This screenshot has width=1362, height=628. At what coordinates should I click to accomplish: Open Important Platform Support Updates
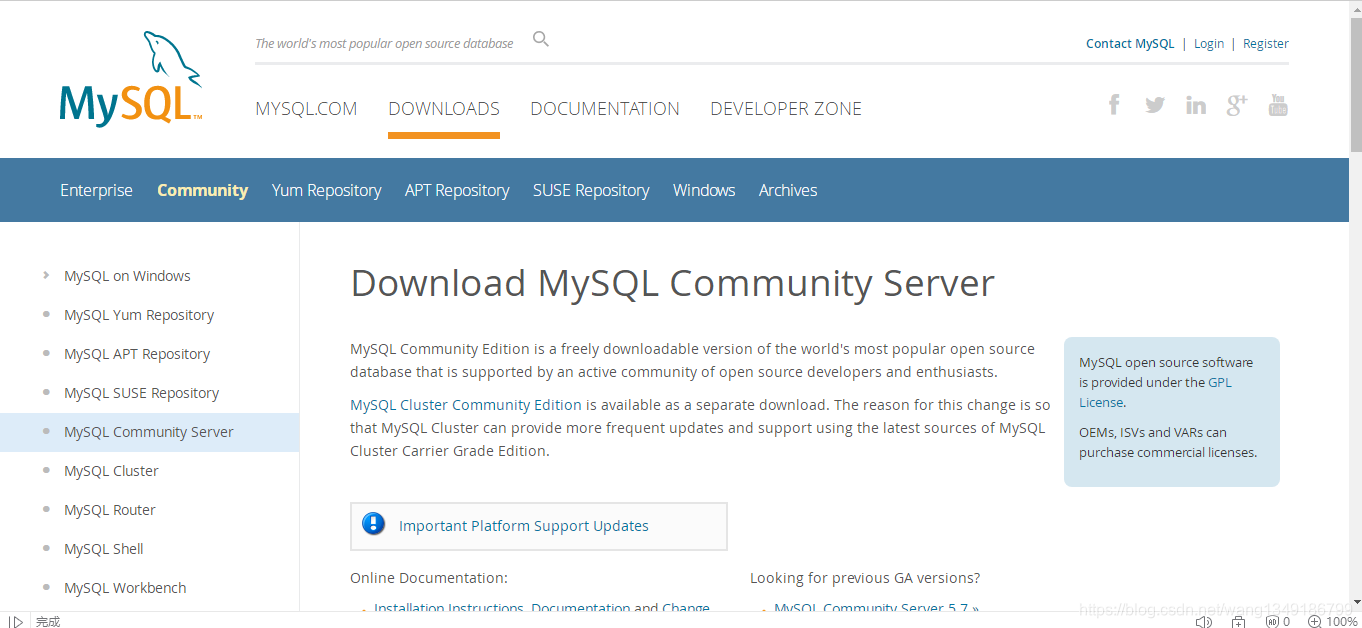pos(524,526)
